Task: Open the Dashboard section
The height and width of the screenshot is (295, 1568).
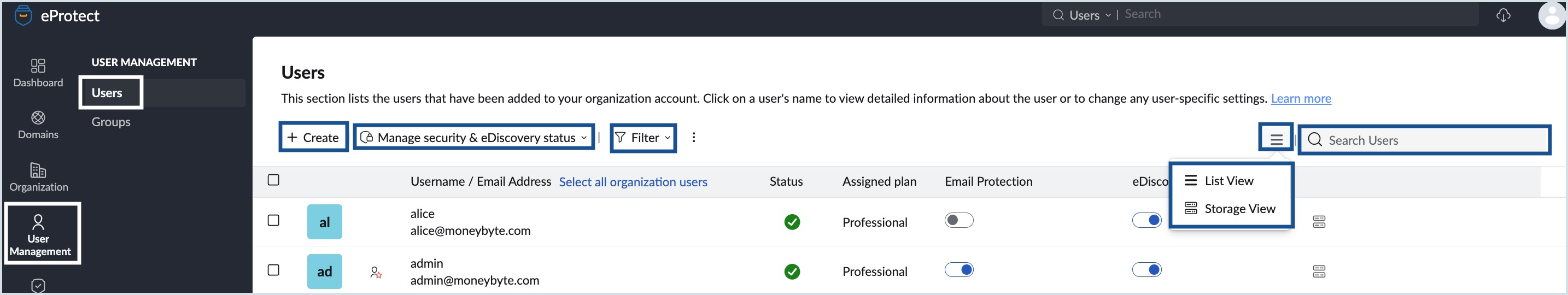Action: coord(38,73)
